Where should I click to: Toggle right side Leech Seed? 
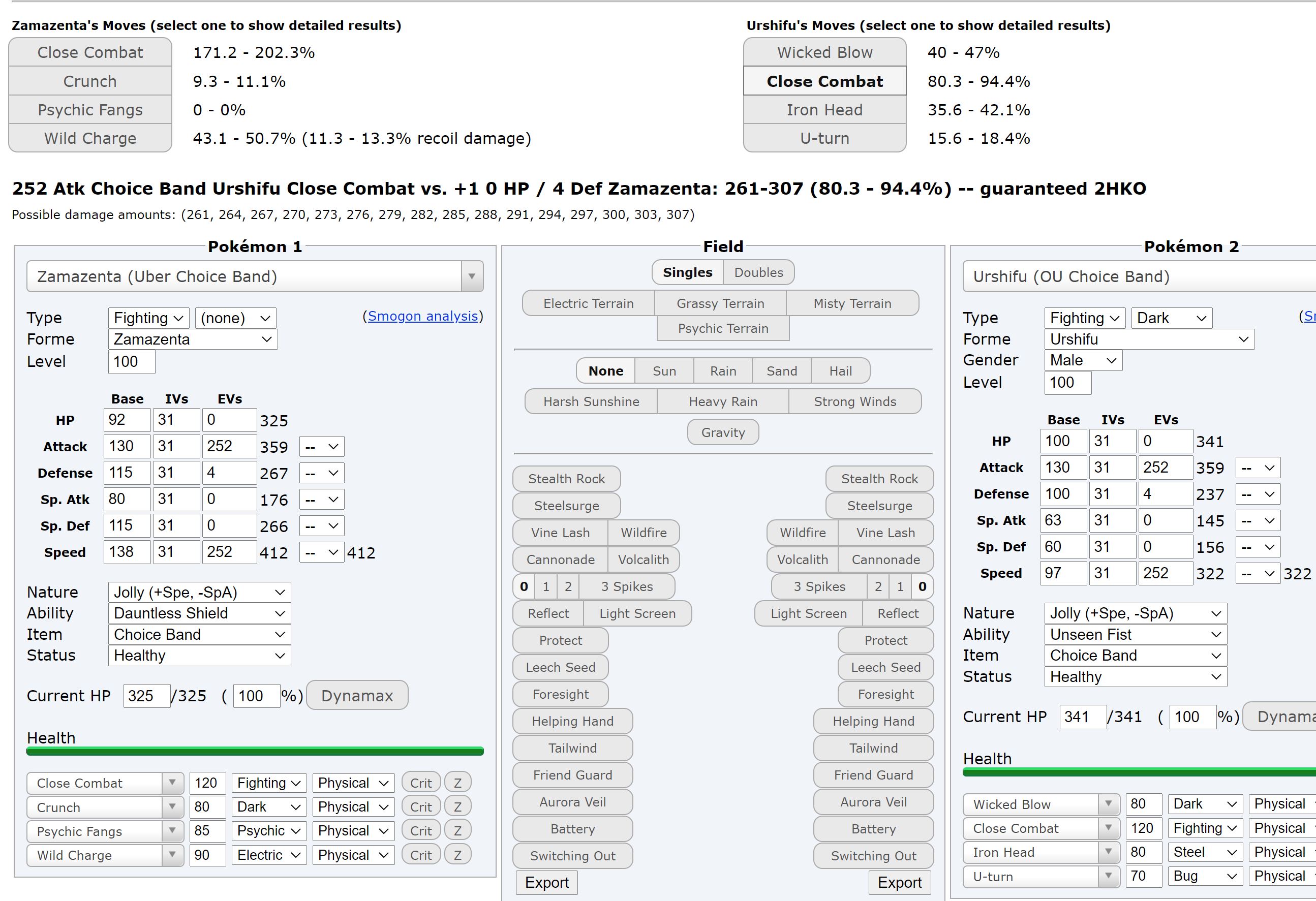pyautogui.click(x=885, y=667)
